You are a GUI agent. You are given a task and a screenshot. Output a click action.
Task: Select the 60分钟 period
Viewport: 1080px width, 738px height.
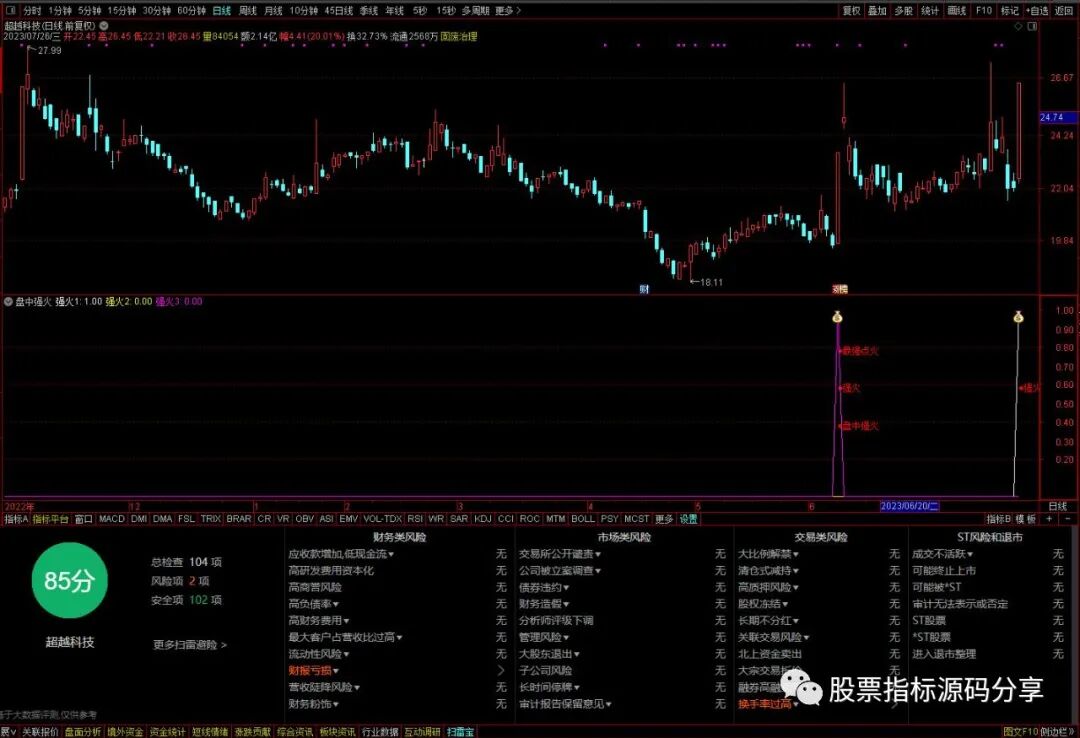[191, 10]
